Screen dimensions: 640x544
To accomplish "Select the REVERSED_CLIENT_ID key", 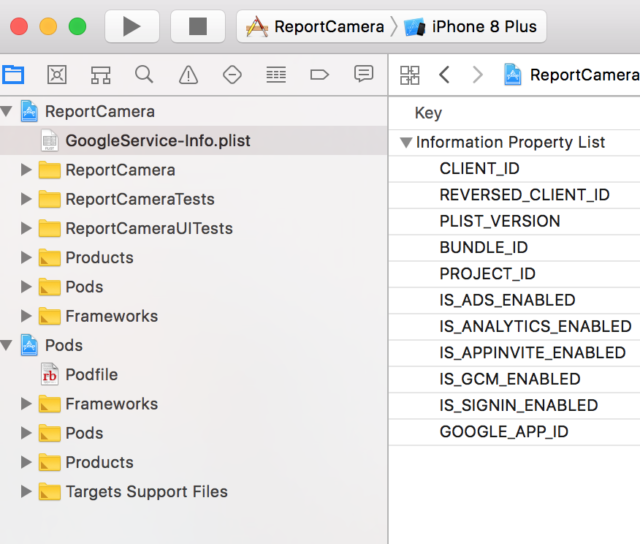I will (x=524, y=195).
